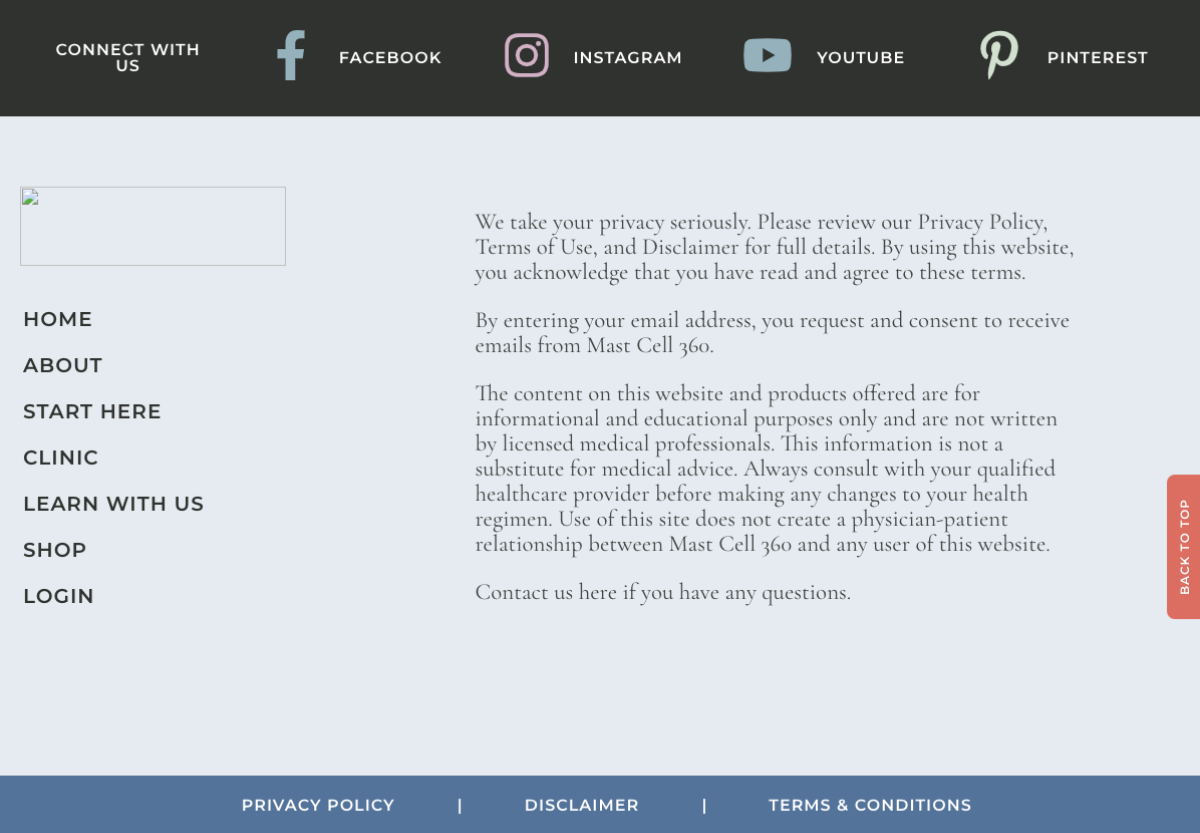Open PRIVACY POLICY in bottom bar

(318, 805)
